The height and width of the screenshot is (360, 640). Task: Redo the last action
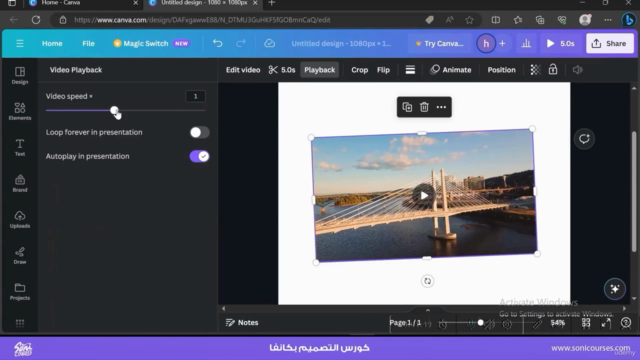click(x=241, y=43)
